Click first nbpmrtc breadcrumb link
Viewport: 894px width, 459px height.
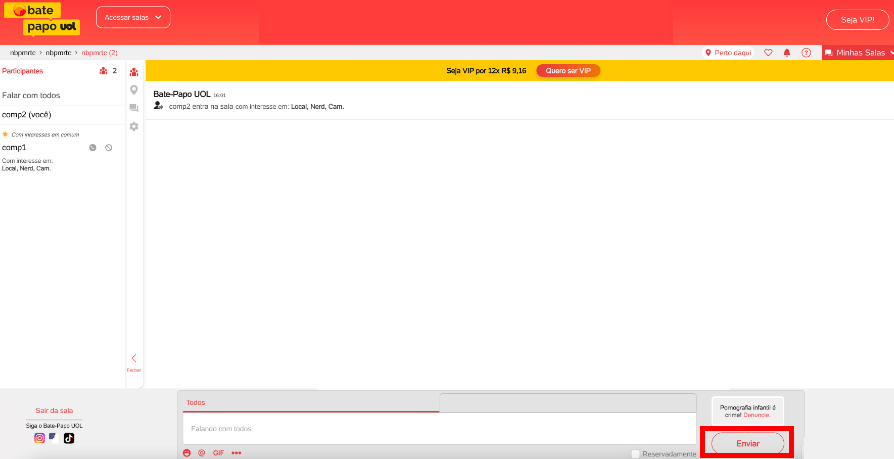click(22, 52)
